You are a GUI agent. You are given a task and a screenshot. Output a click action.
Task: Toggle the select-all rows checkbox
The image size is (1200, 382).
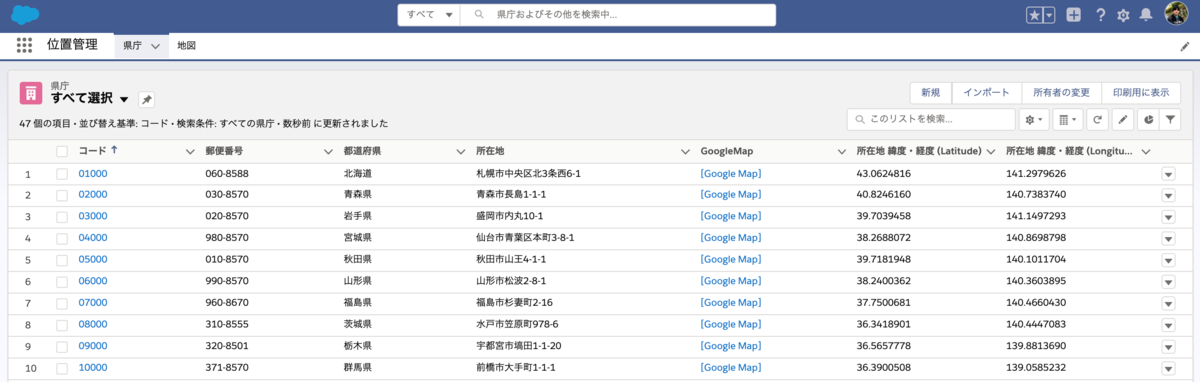62,151
